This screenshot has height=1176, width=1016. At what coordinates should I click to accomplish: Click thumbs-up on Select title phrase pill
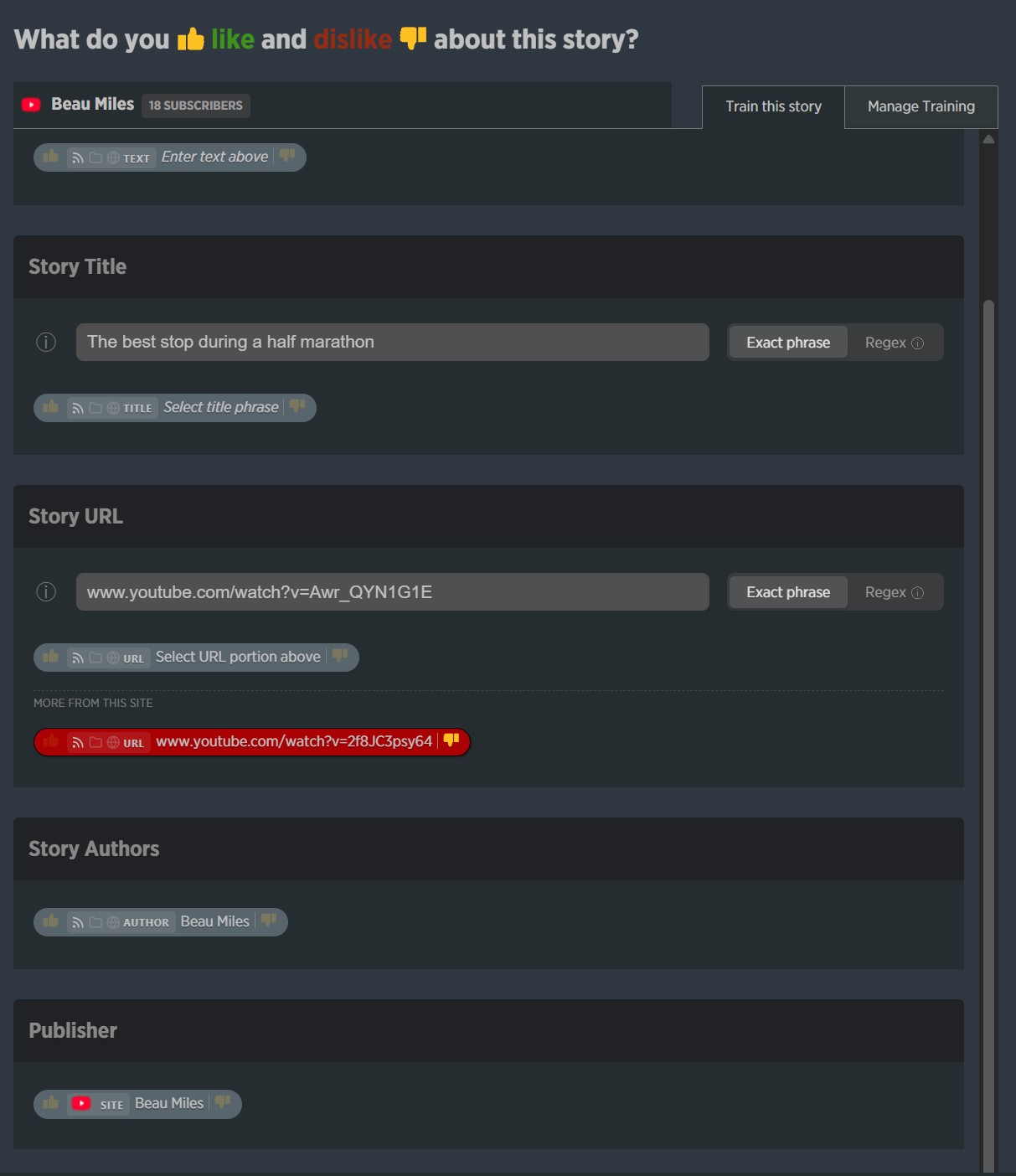pos(51,407)
